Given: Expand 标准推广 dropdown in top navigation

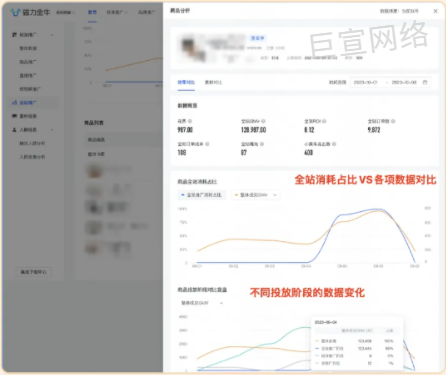Looking at the screenshot, I should click(x=117, y=12).
